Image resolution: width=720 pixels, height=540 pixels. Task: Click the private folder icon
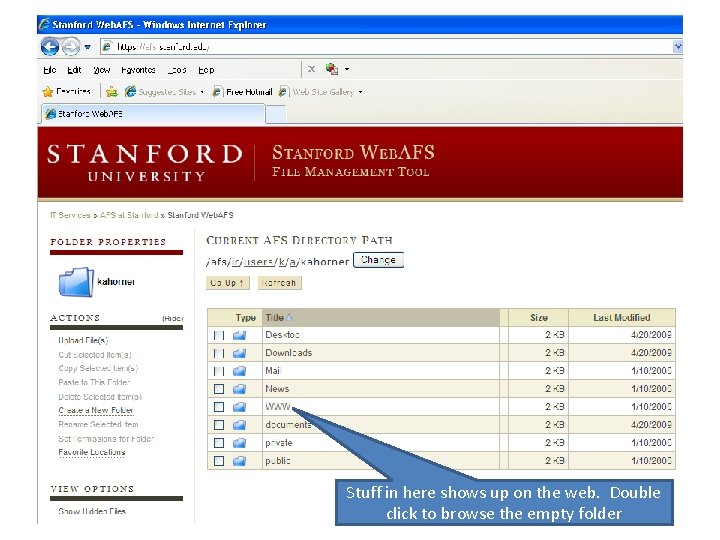pos(239,443)
